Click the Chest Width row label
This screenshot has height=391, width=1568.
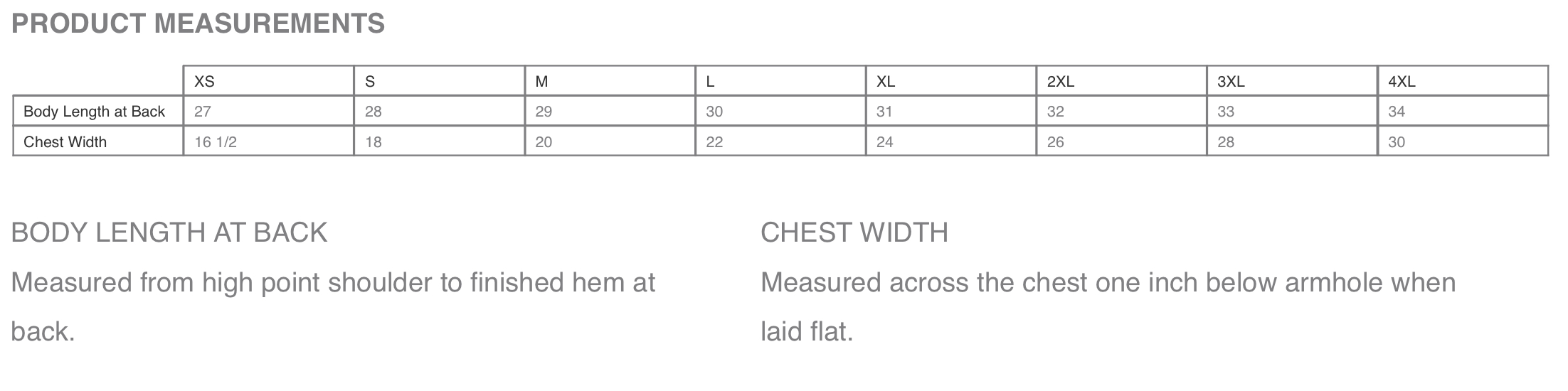click(x=65, y=142)
